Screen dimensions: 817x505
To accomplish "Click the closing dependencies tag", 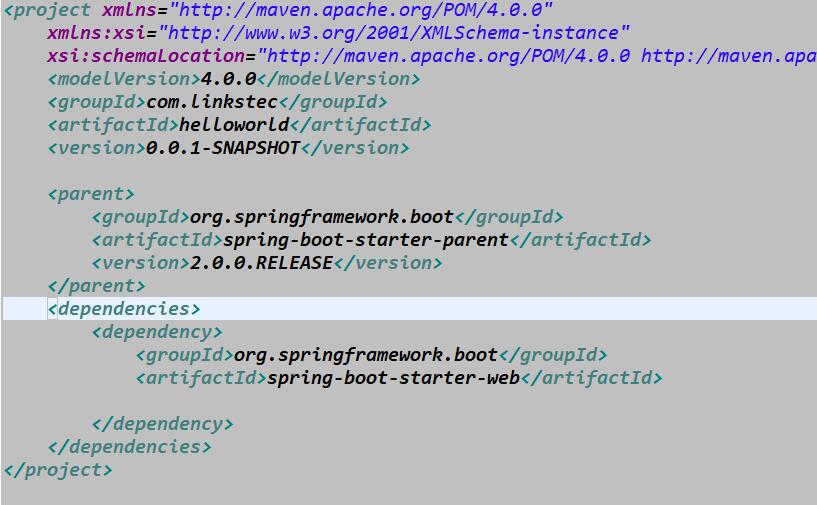I will [x=130, y=447].
